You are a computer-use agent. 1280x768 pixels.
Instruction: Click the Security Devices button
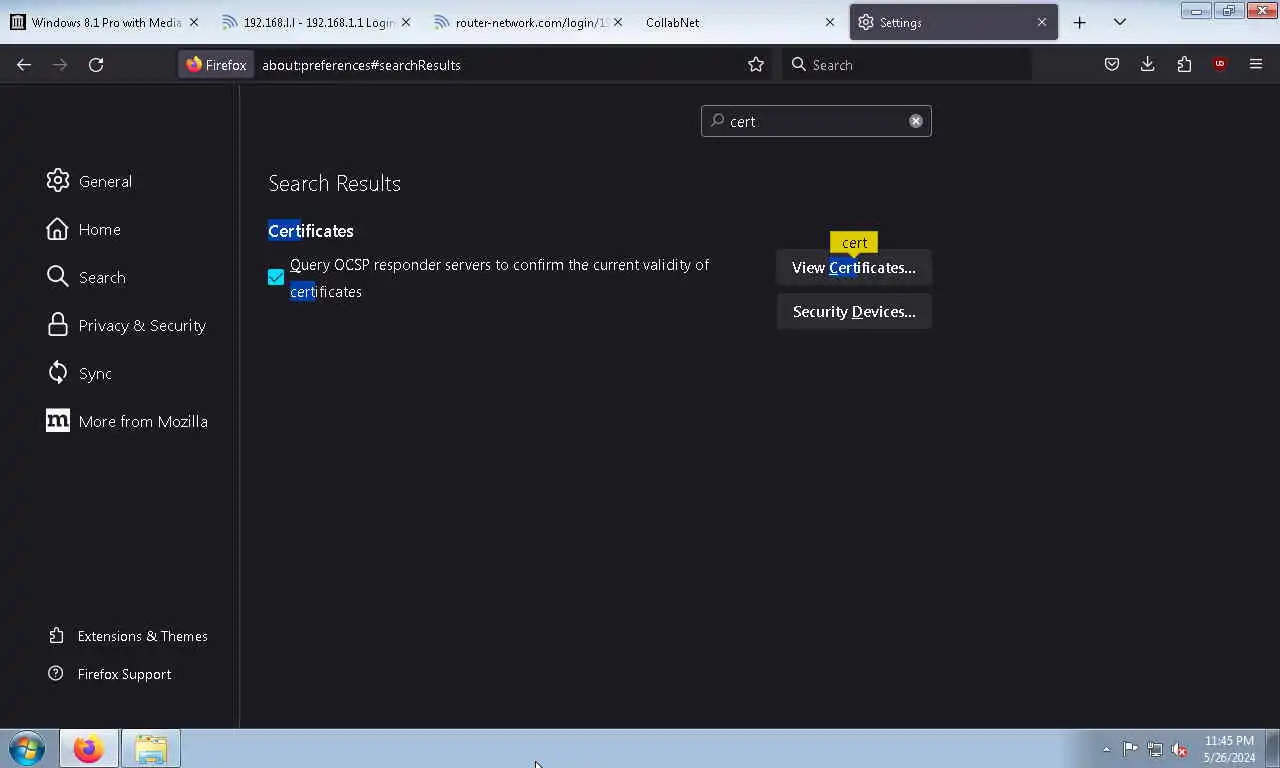[x=854, y=312]
